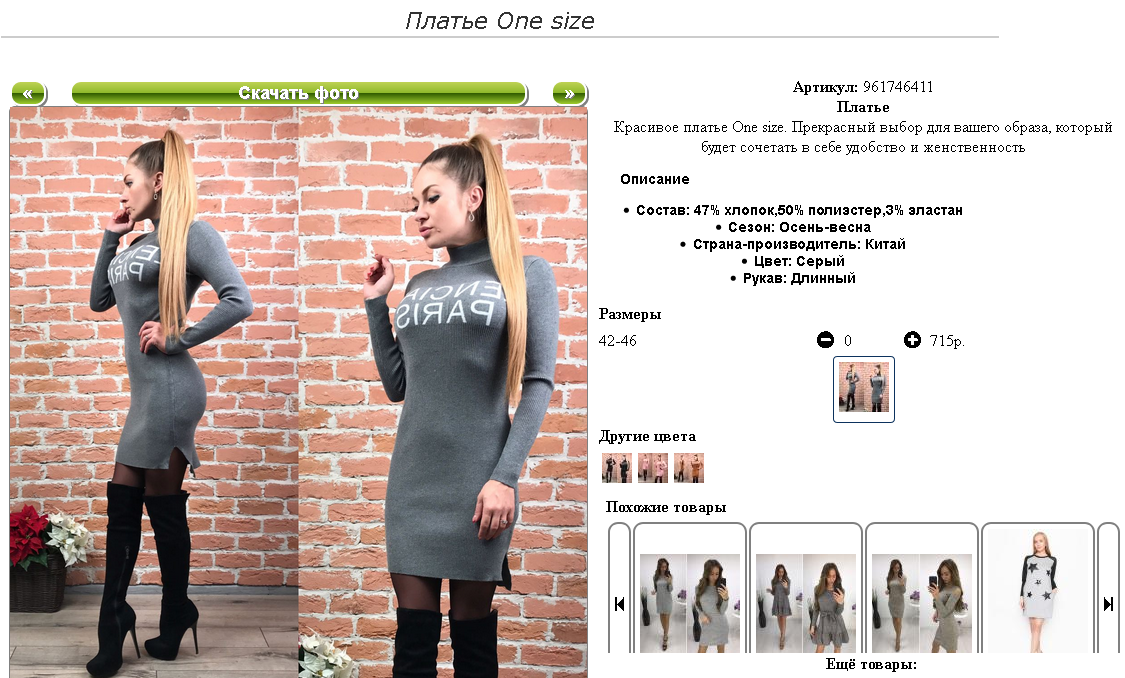Select the grey dress preview thumbnail
This screenshot has width=1125, height=678.
click(x=864, y=389)
